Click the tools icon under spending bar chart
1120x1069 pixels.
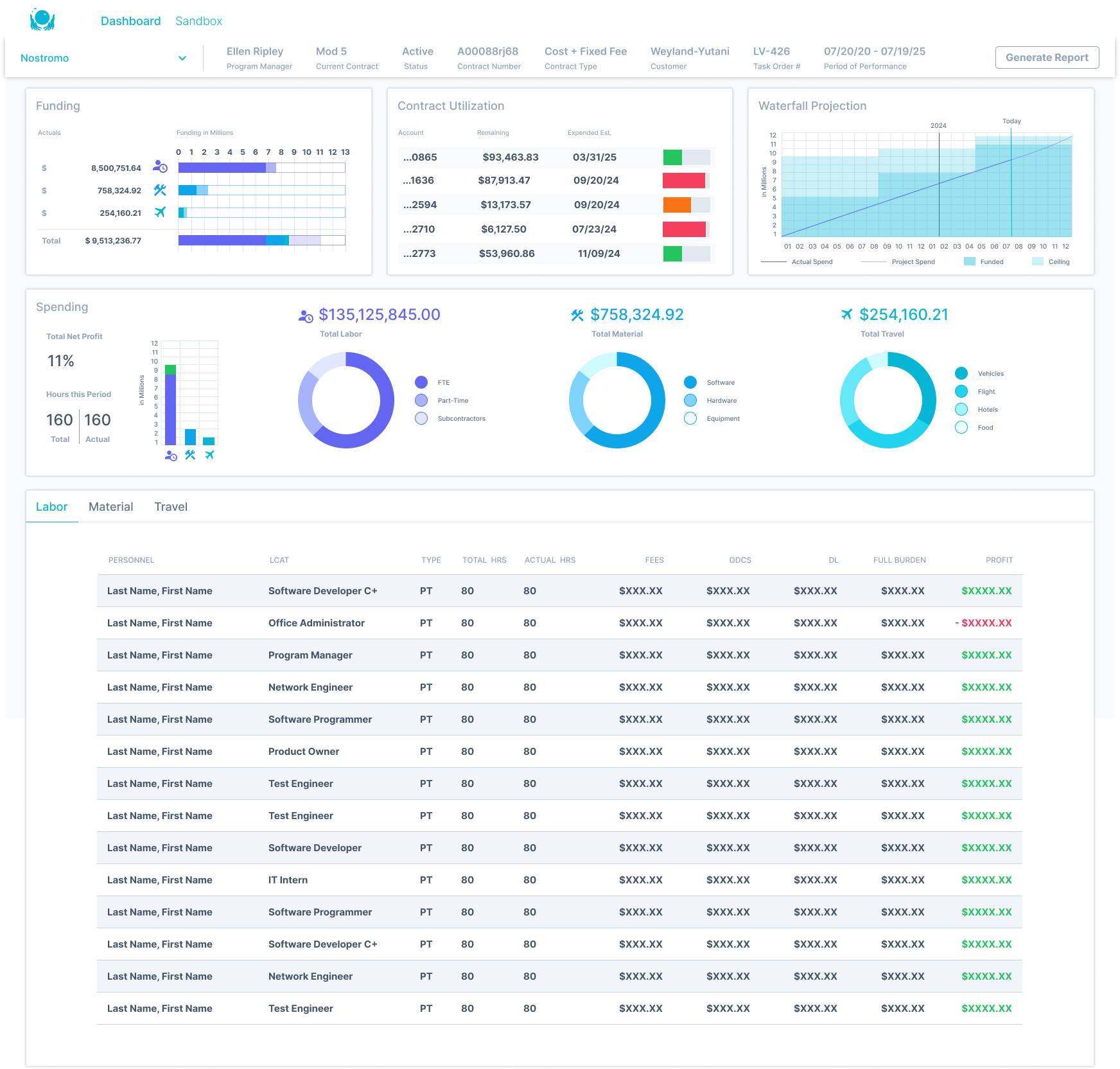point(190,455)
